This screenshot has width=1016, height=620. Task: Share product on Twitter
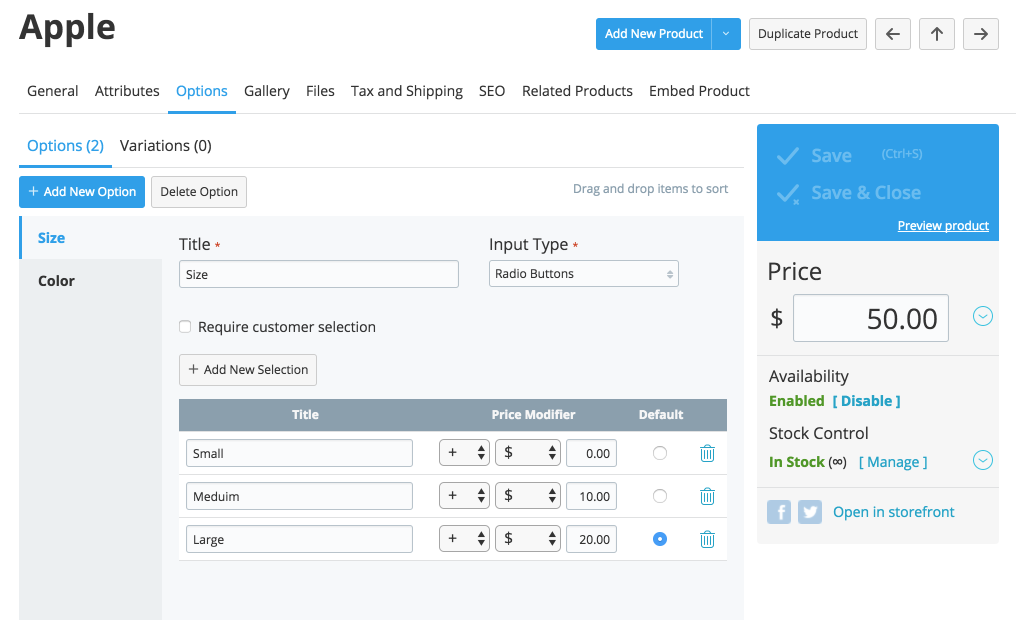point(810,512)
